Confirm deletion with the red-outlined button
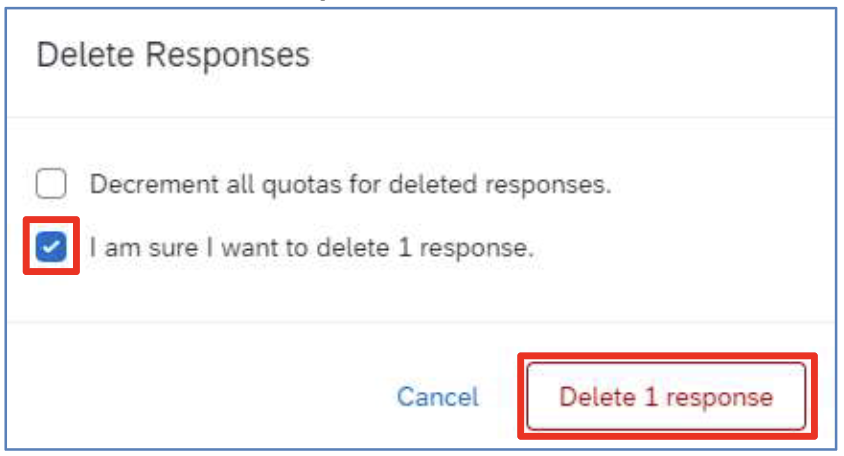844x456 pixels. [x=666, y=397]
